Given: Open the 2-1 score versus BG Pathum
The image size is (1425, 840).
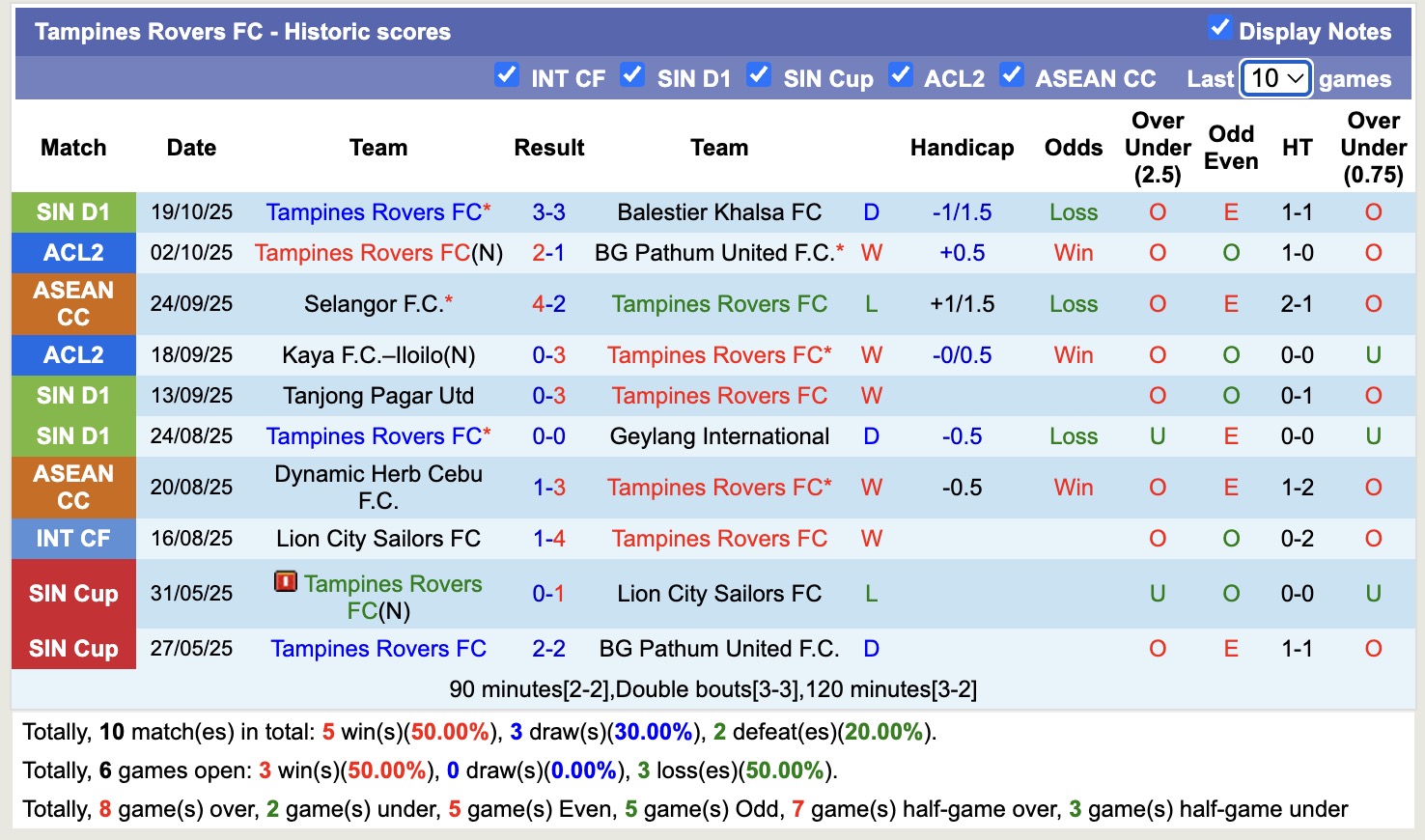Looking at the screenshot, I should point(548,253).
